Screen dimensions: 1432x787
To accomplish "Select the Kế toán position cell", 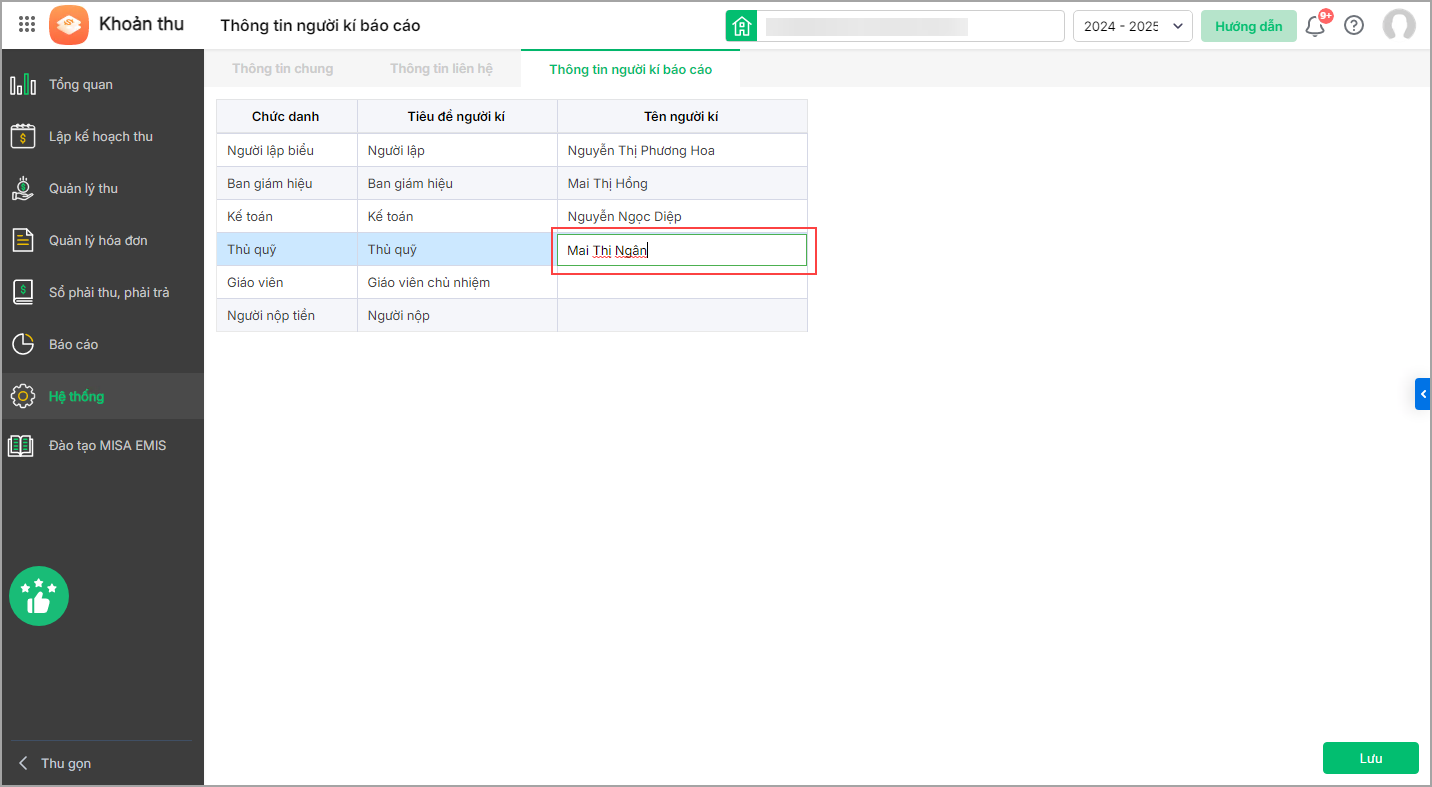I will (x=287, y=216).
